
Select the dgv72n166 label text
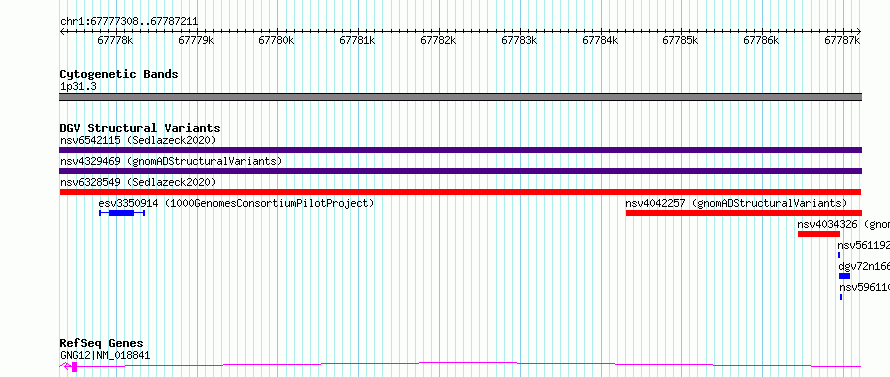864,266
